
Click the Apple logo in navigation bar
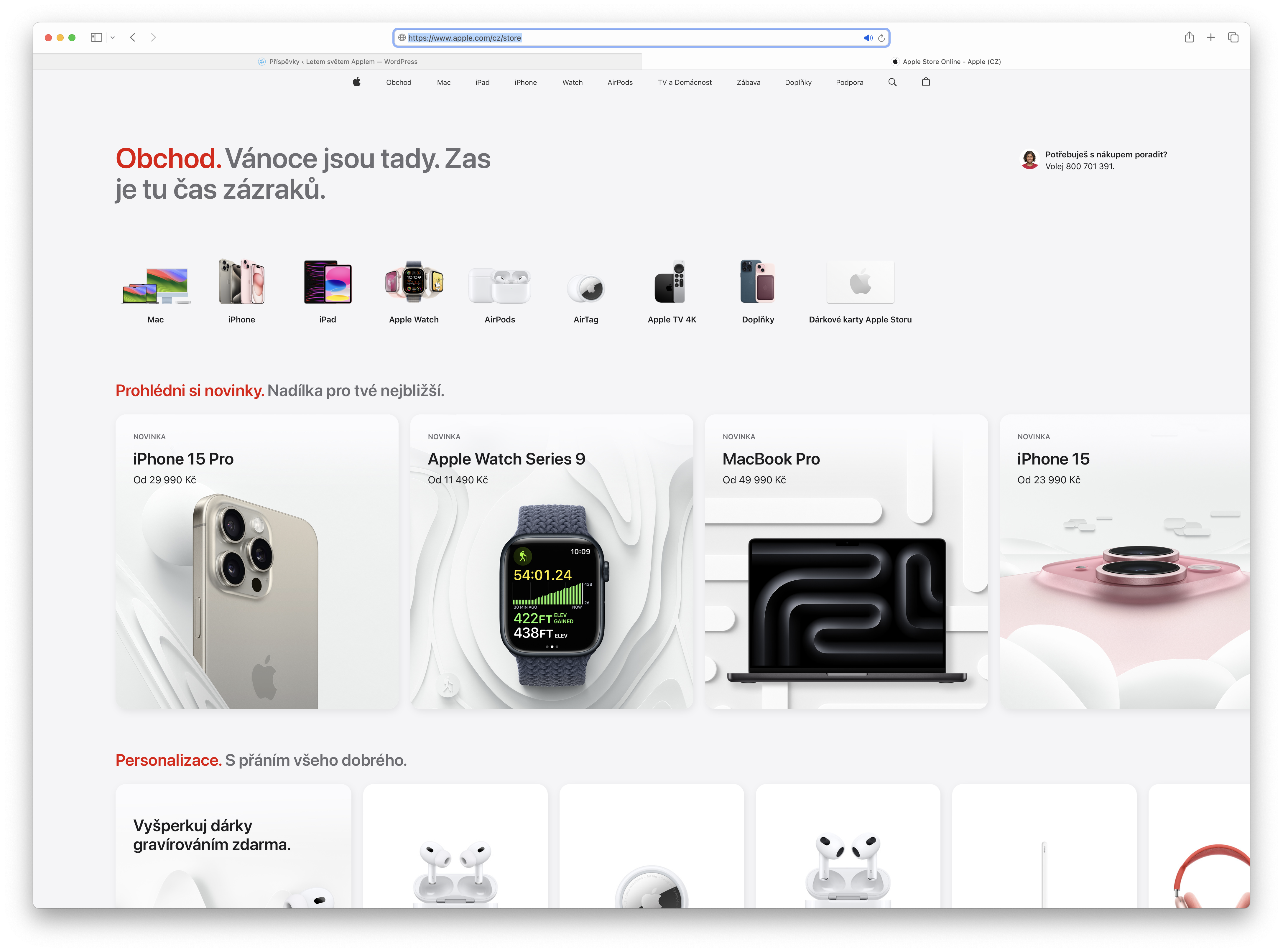coord(357,82)
